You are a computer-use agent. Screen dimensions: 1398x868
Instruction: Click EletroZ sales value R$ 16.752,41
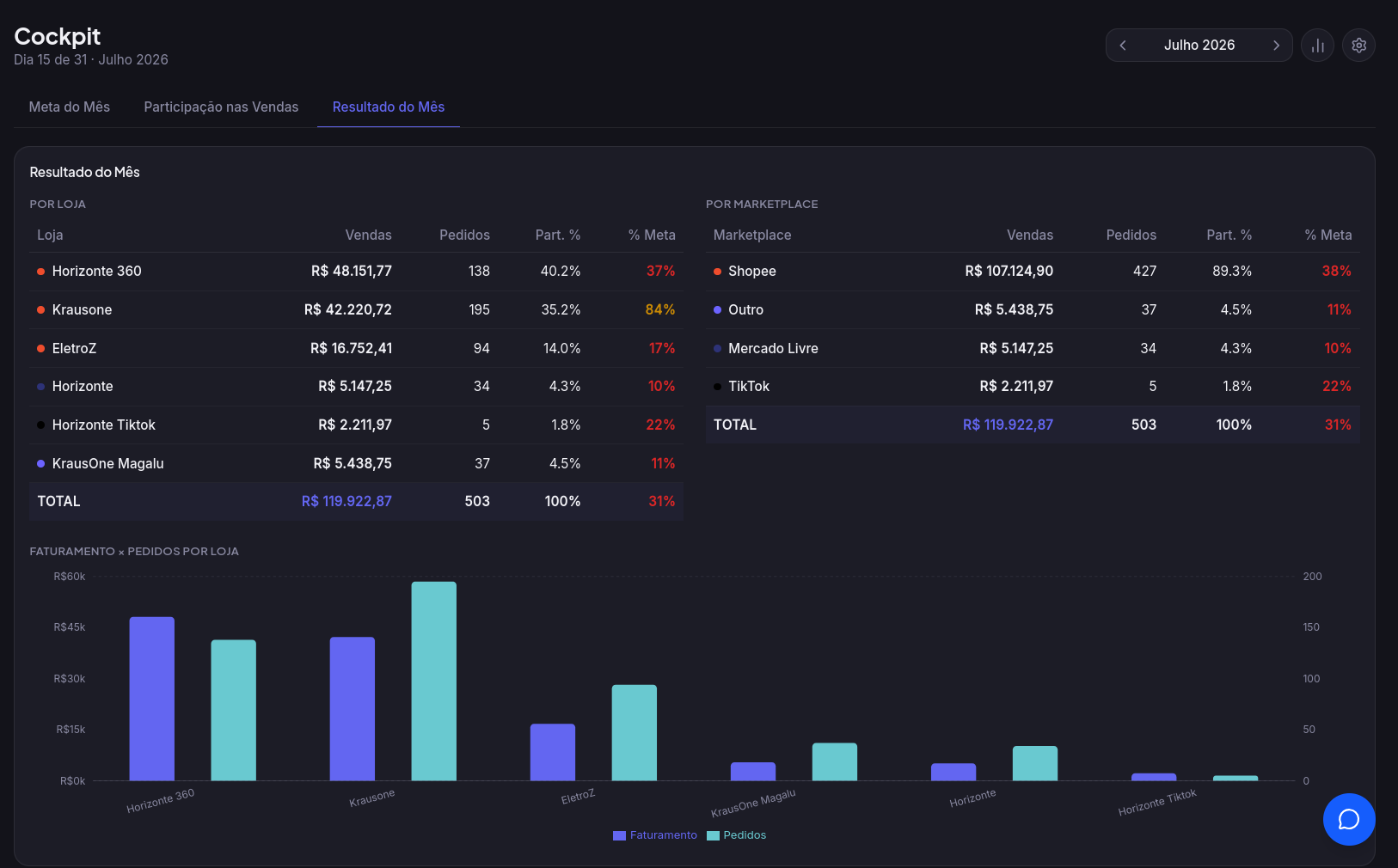coord(351,349)
